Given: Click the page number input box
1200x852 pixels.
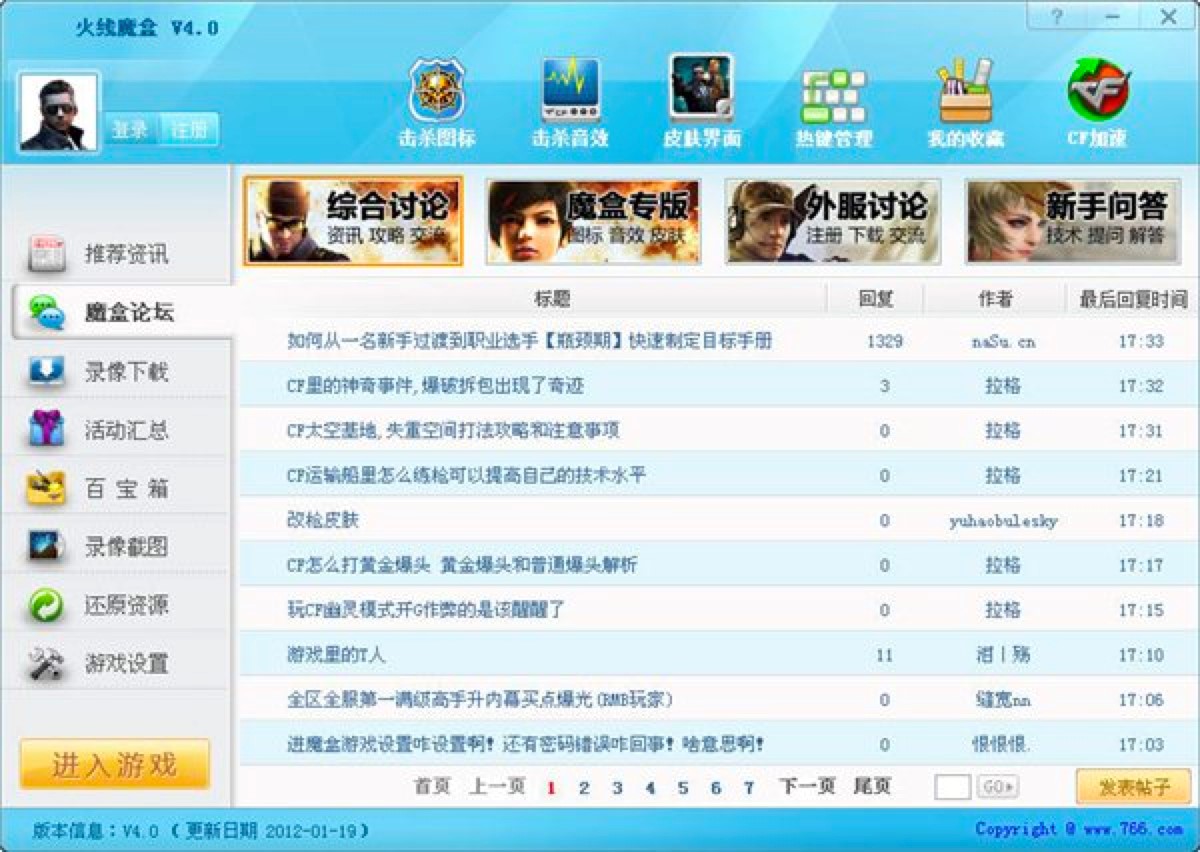Looking at the screenshot, I should pos(952,787).
